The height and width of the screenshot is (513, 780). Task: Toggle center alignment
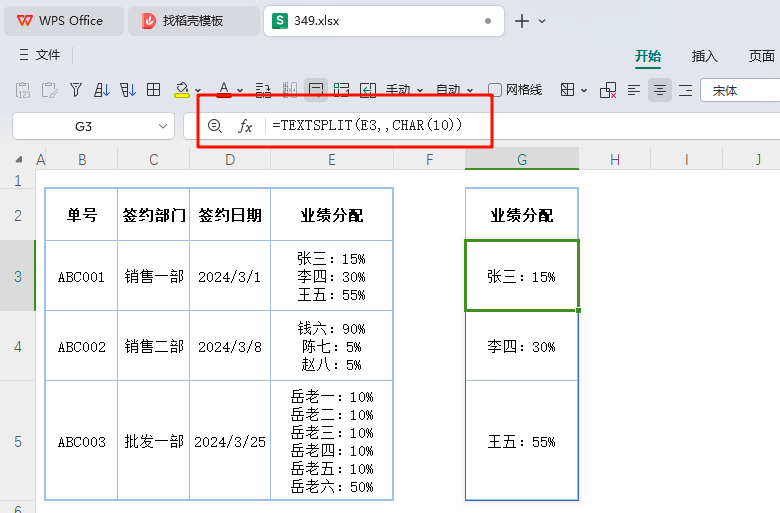tap(660, 90)
